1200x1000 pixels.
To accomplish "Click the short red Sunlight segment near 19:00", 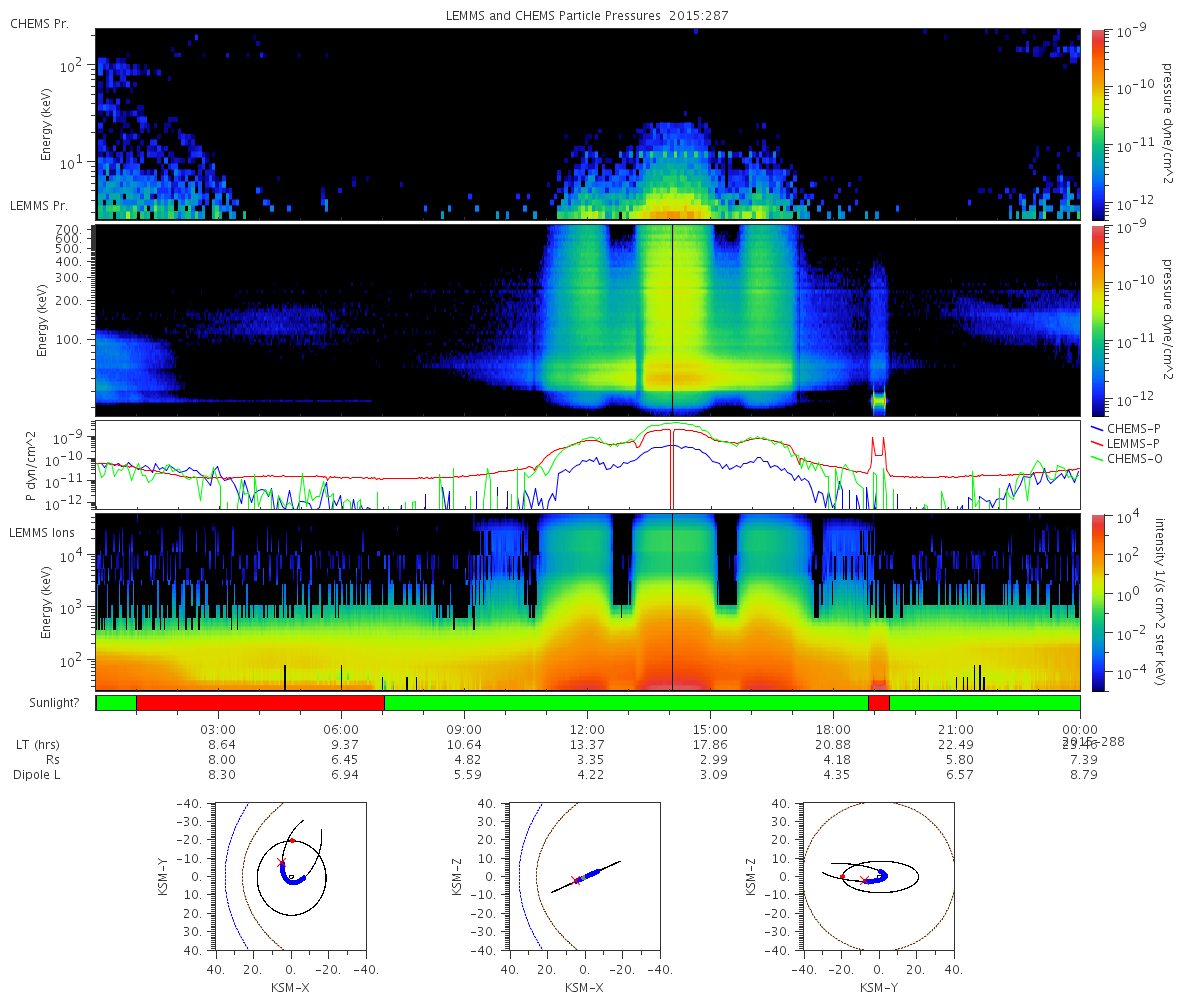I will [879, 703].
